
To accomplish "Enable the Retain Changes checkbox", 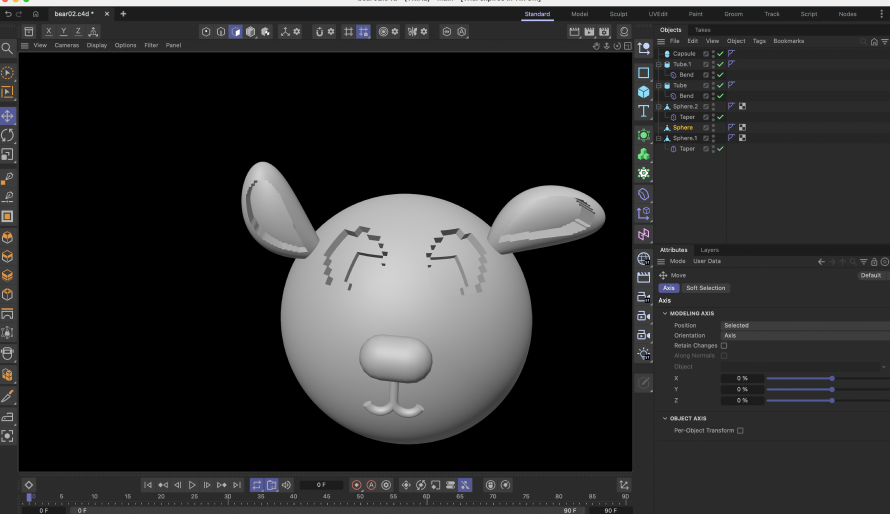I will pos(724,346).
